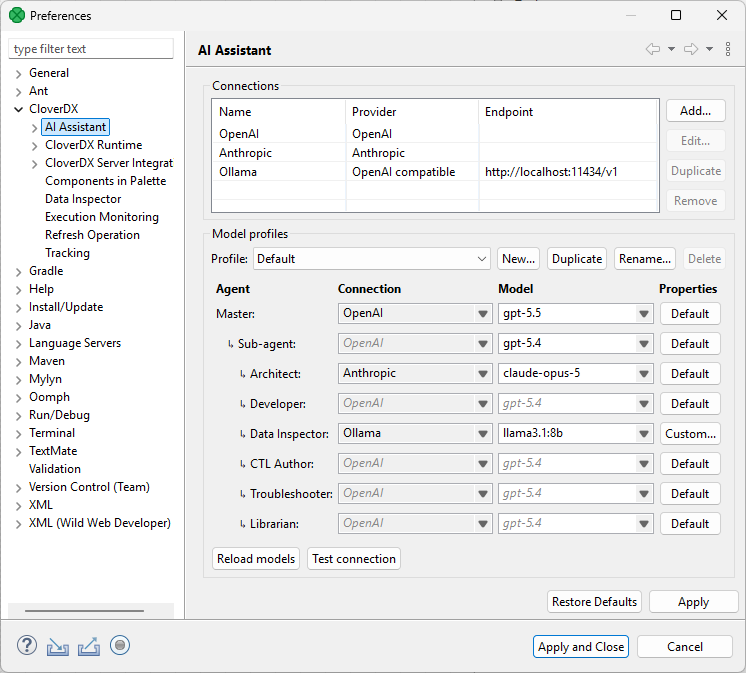746x673 pixels.
Task: Click the Add... connection button
Action: pos(696,111)
